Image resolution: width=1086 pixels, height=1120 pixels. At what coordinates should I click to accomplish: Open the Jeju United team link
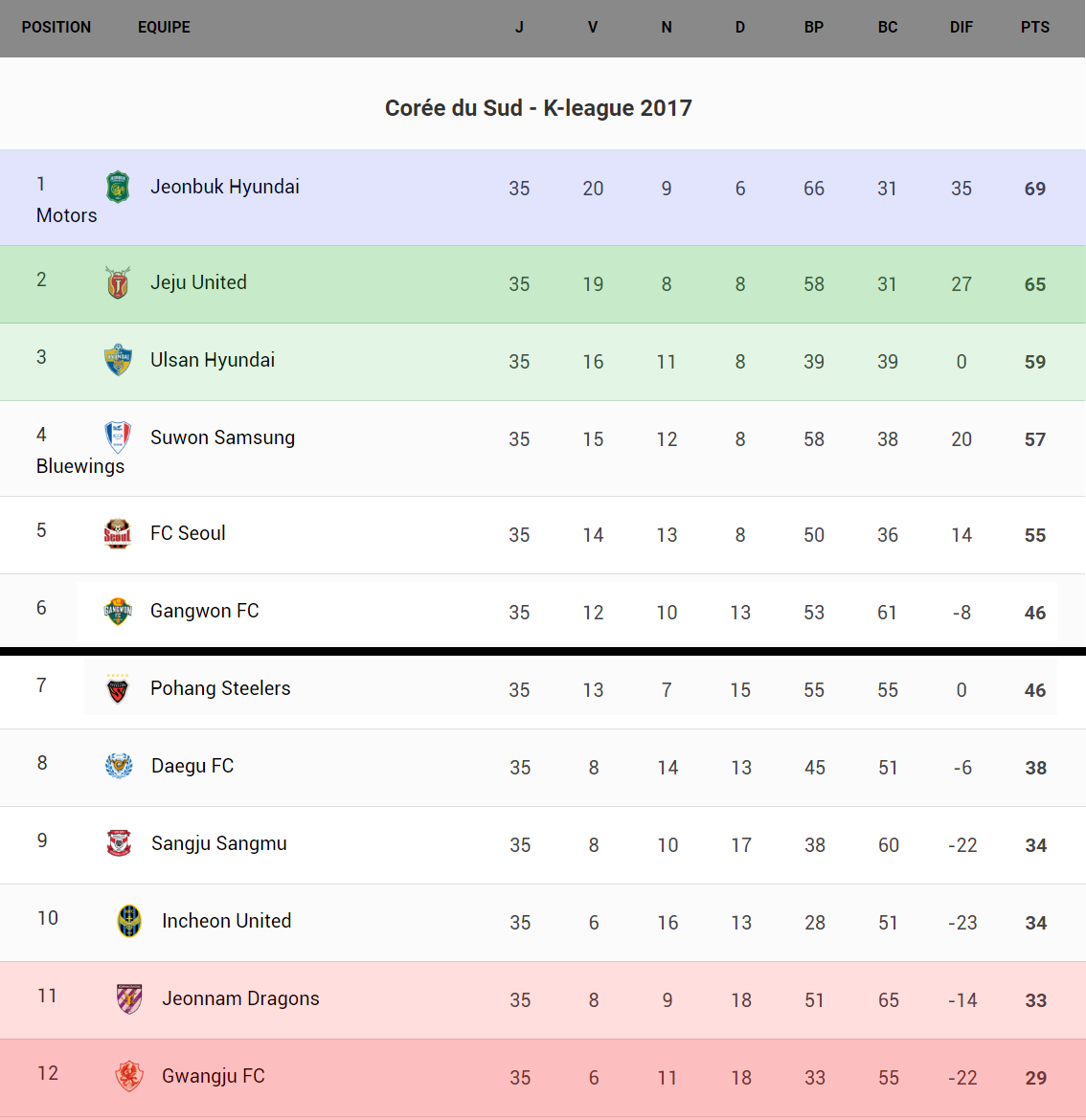click(x=198, y=282)
